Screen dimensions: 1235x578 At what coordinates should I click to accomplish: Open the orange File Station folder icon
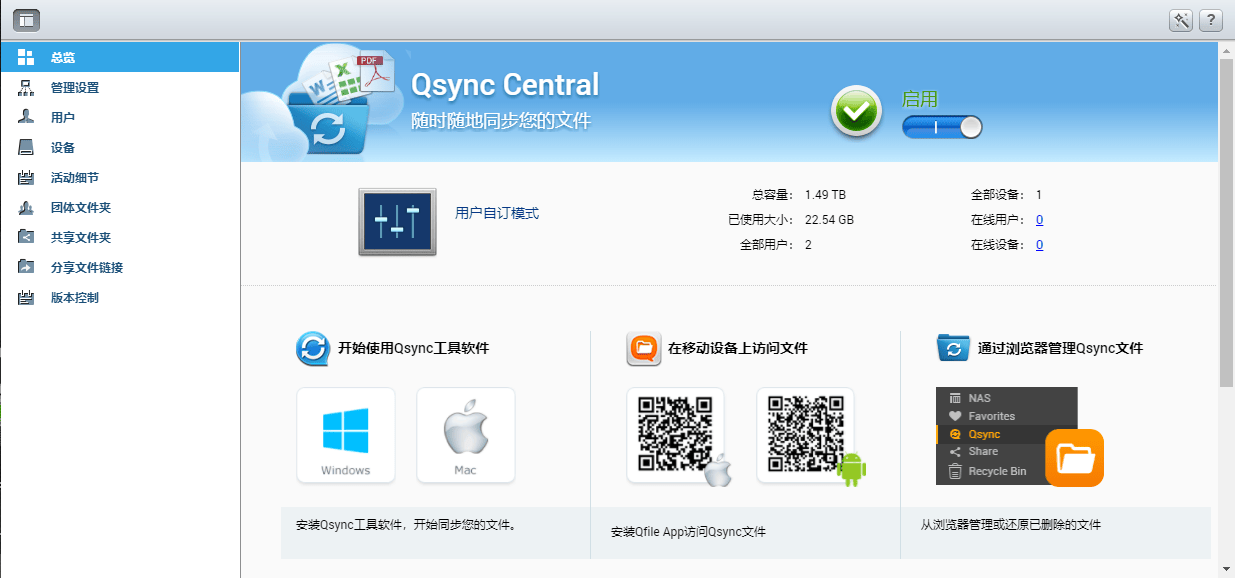click(1074, 457)
